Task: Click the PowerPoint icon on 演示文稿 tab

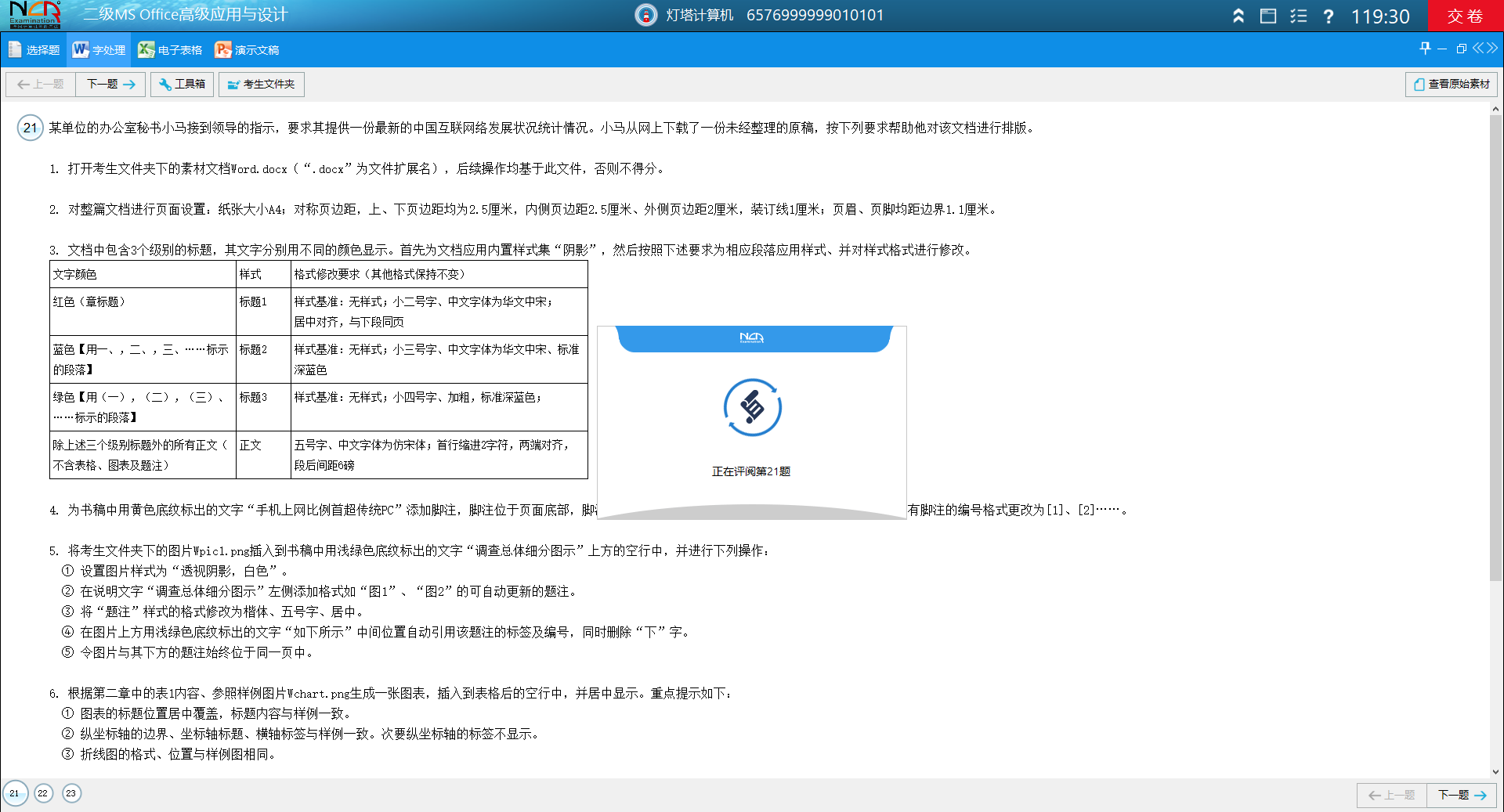Action: 223,49
